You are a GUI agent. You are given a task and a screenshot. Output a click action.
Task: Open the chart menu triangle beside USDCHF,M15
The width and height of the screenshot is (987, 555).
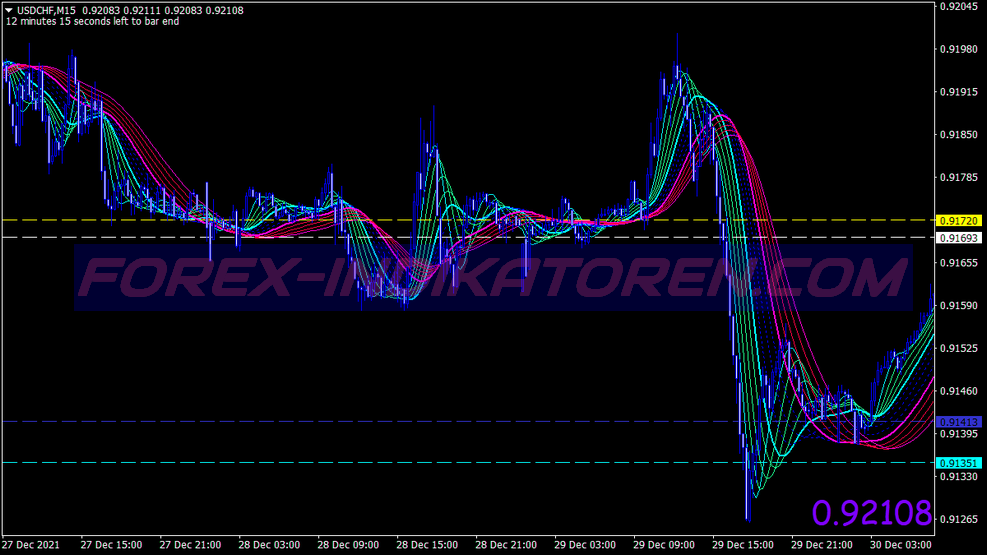[x=9, y=10]
